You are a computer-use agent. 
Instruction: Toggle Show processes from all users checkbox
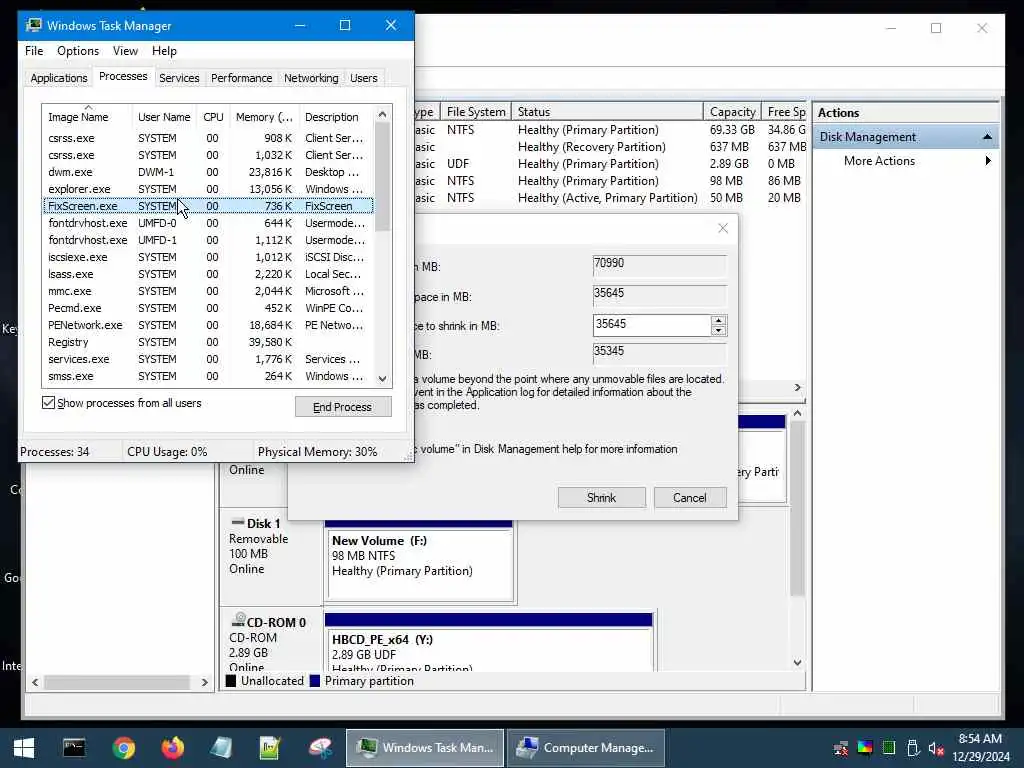point(48,402)
